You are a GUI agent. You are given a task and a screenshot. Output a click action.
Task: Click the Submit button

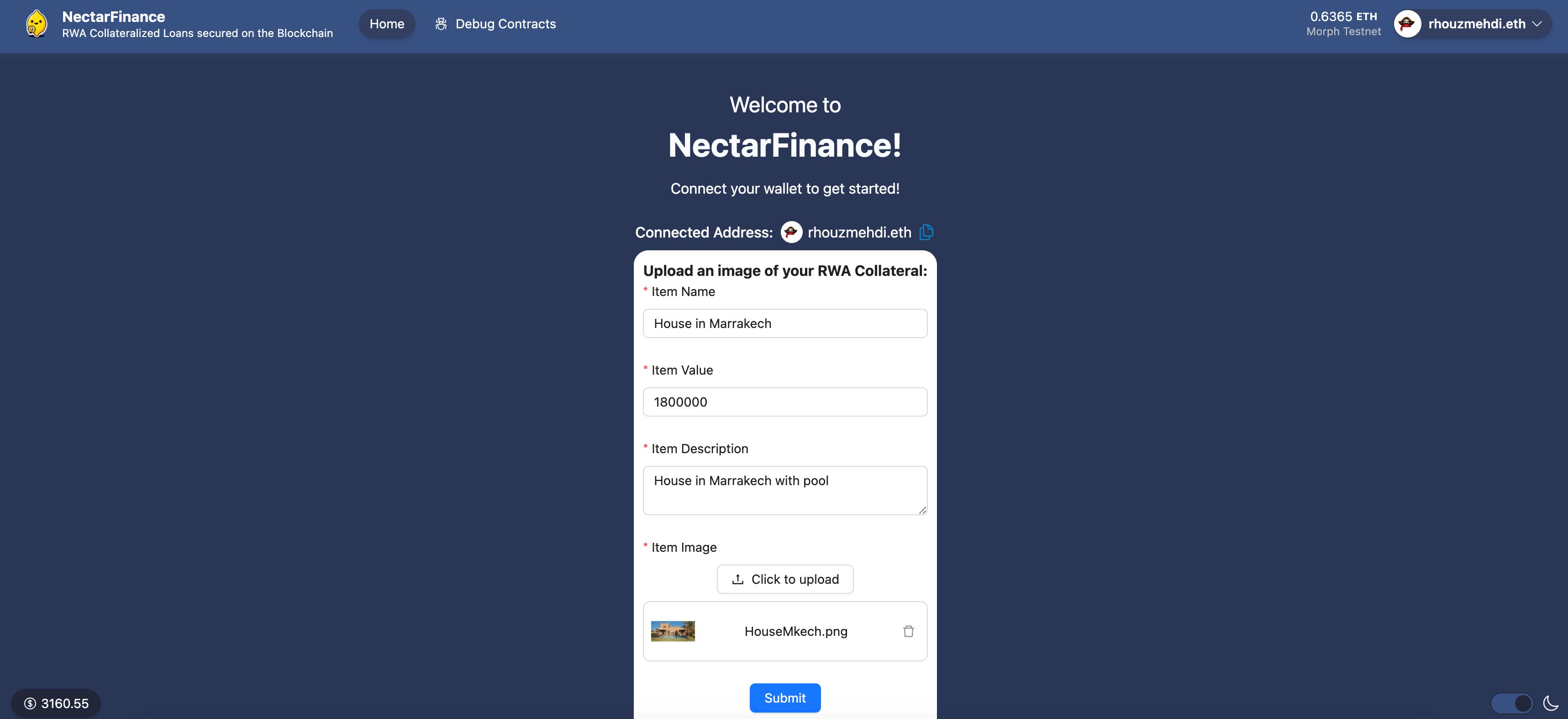click(785, 697)
